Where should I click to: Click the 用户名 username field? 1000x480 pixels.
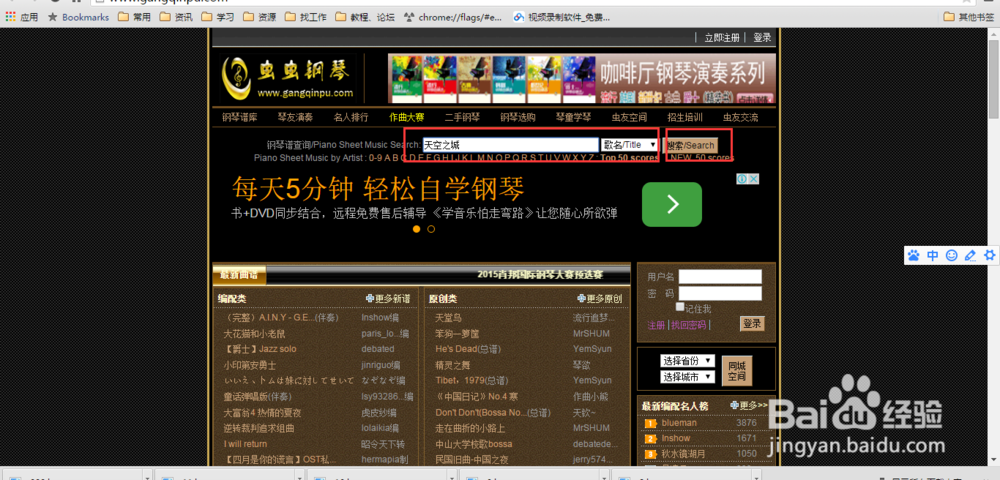pos(720,277)
